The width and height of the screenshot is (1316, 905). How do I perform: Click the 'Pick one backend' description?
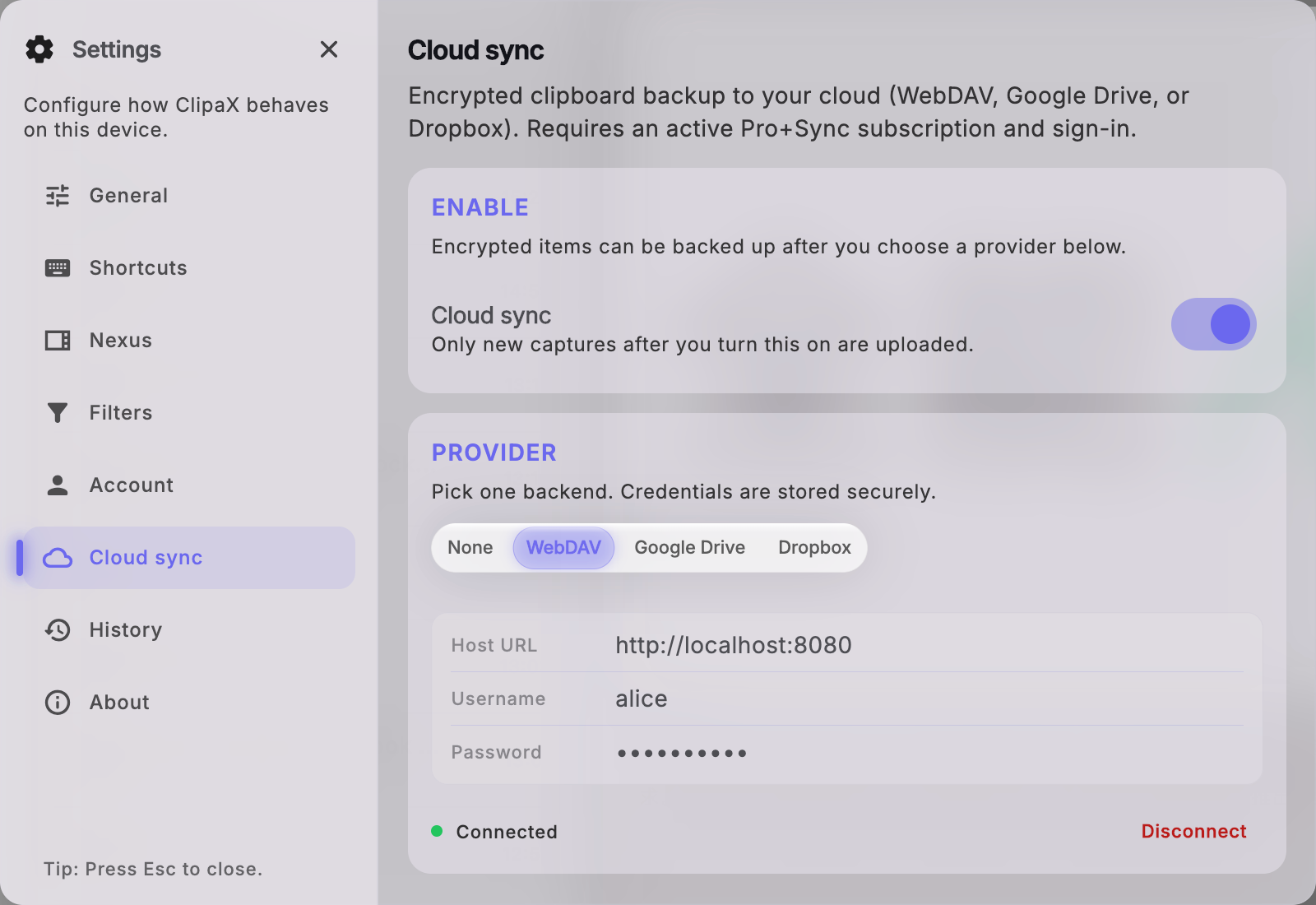point(683,492)
